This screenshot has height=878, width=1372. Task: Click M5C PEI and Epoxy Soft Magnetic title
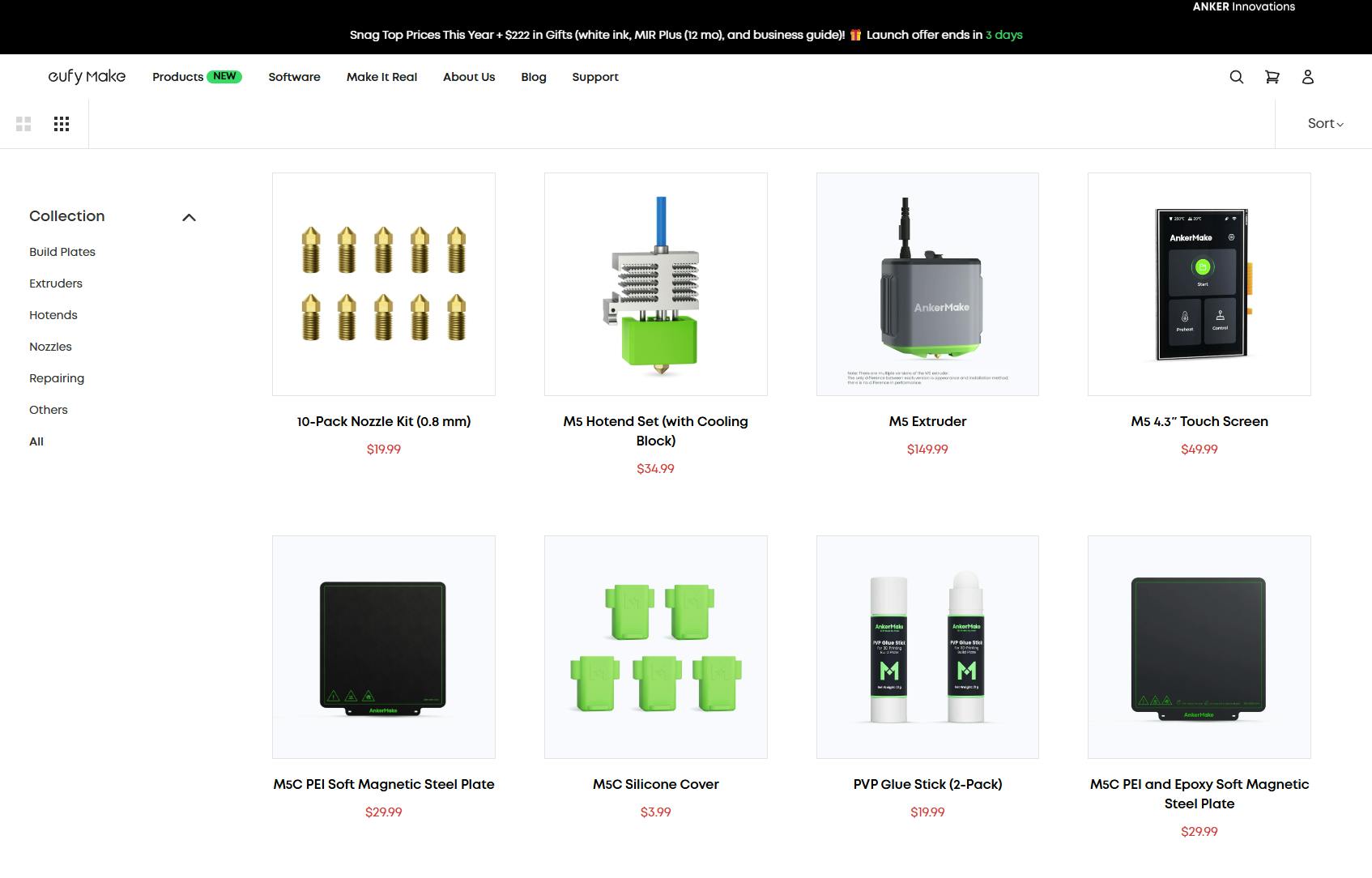1199,794
